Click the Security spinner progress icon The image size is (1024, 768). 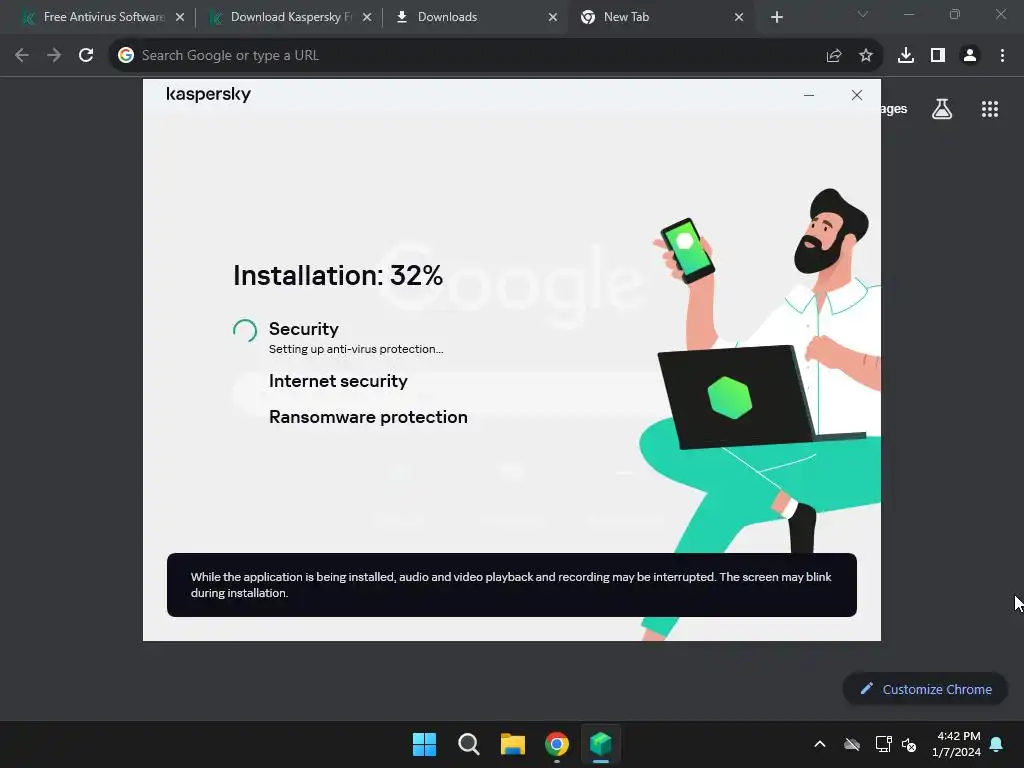point(245,330)
